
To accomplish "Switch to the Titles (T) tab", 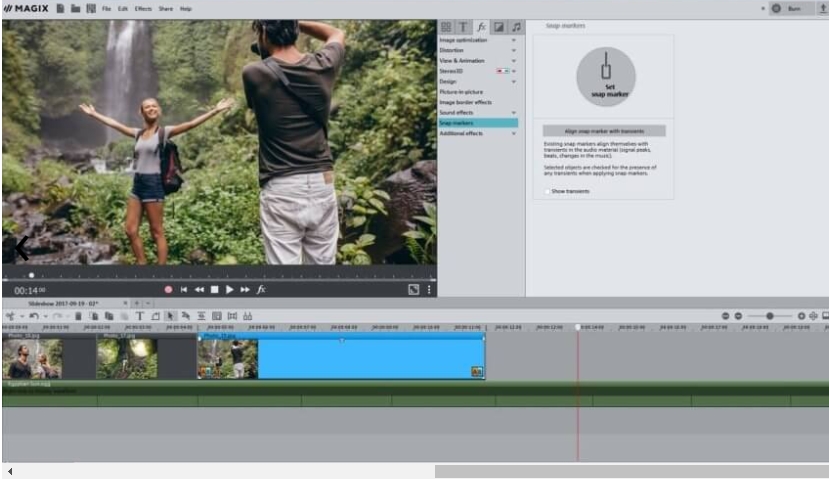I will [463, 26].
